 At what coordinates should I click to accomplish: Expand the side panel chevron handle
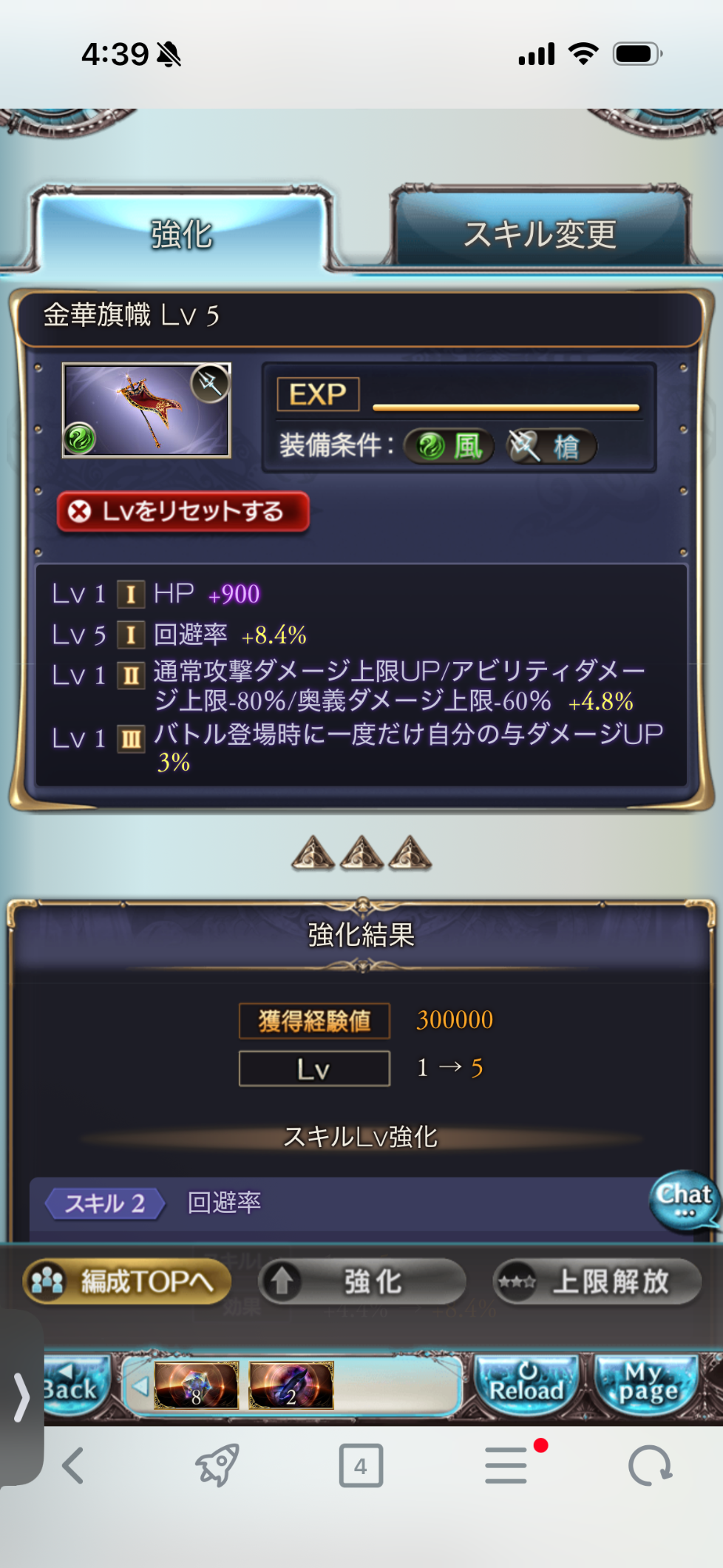coord(21,1398)
